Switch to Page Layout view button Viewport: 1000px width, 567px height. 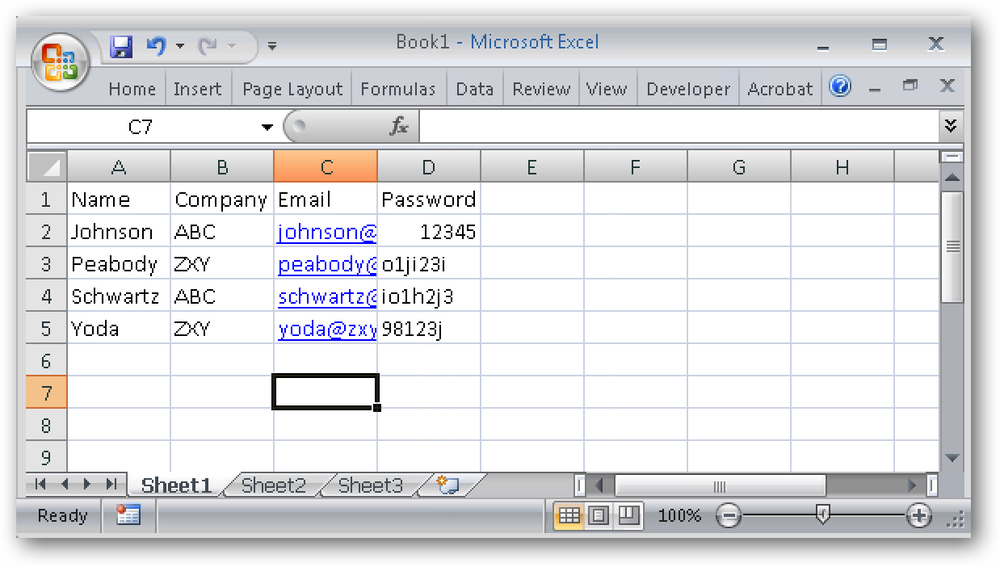pos(598,515)
